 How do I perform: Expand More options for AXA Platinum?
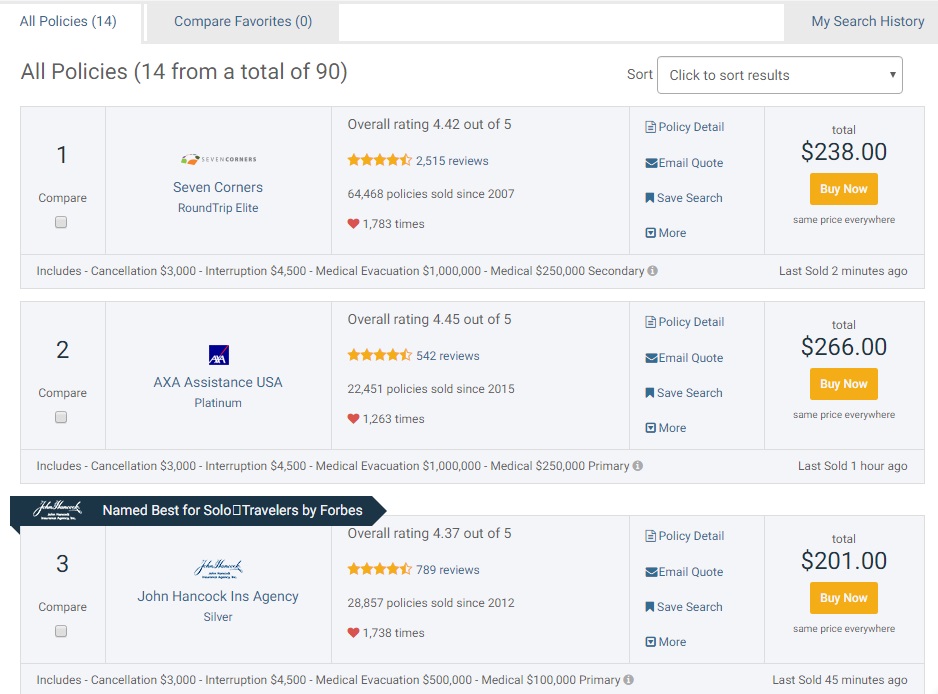666,428
